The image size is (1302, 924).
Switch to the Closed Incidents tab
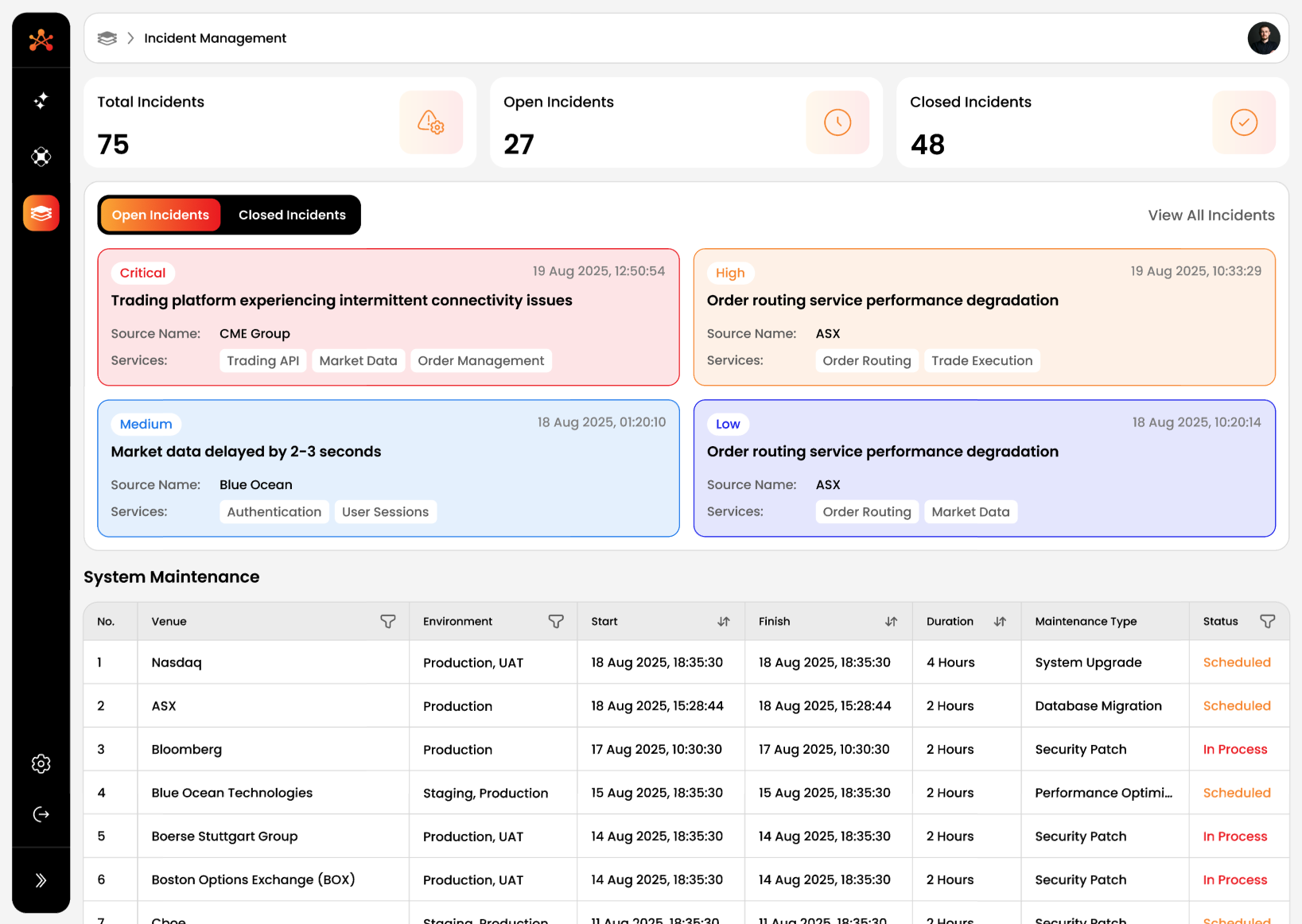click(292, 215)
